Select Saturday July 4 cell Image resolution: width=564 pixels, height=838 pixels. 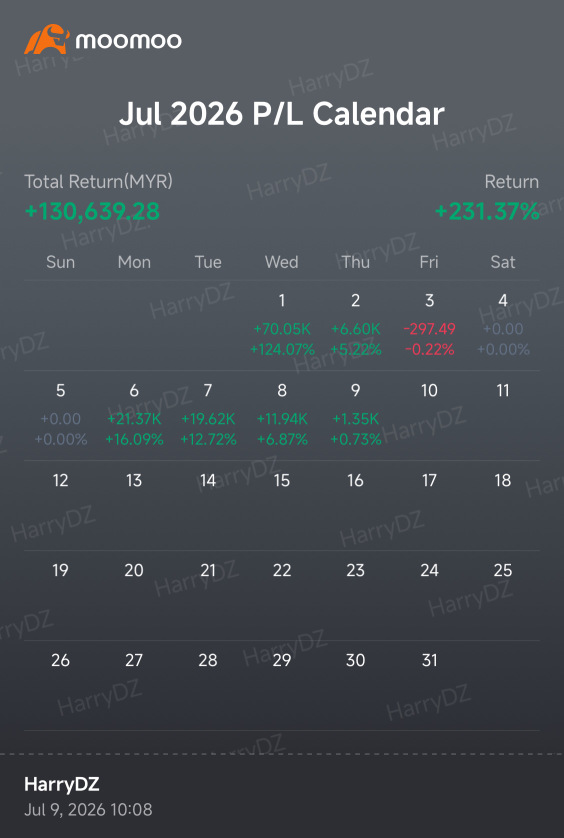[x=503, y=325]
